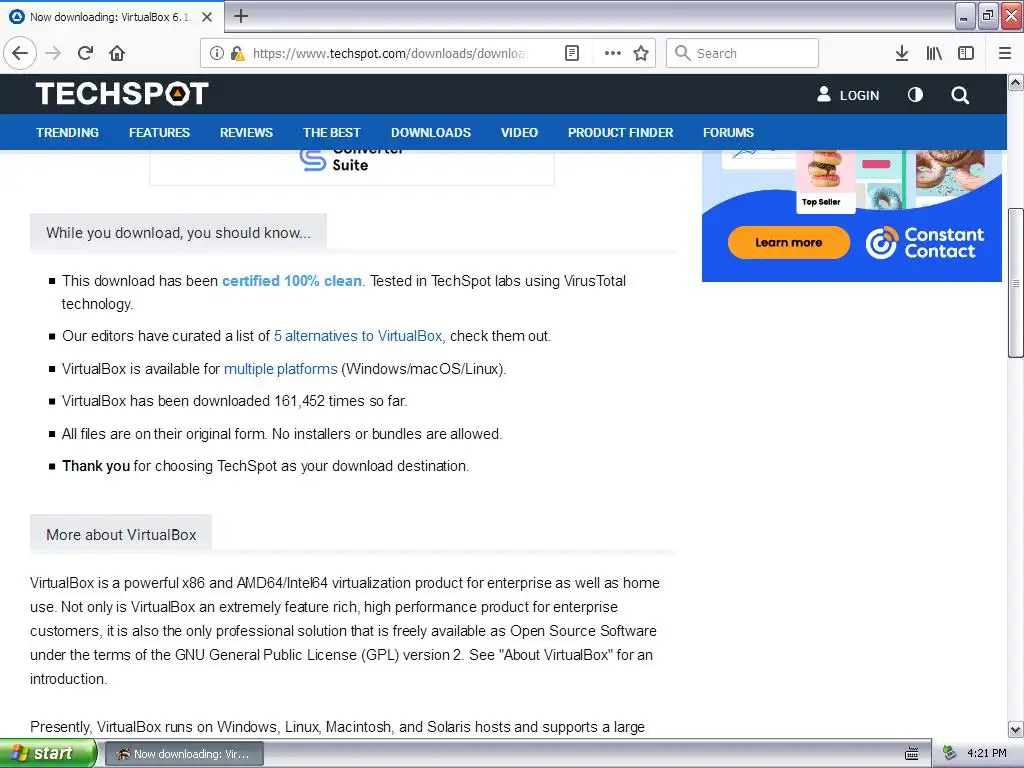Click 'Thank you' bold text

[x=96, y=466]
